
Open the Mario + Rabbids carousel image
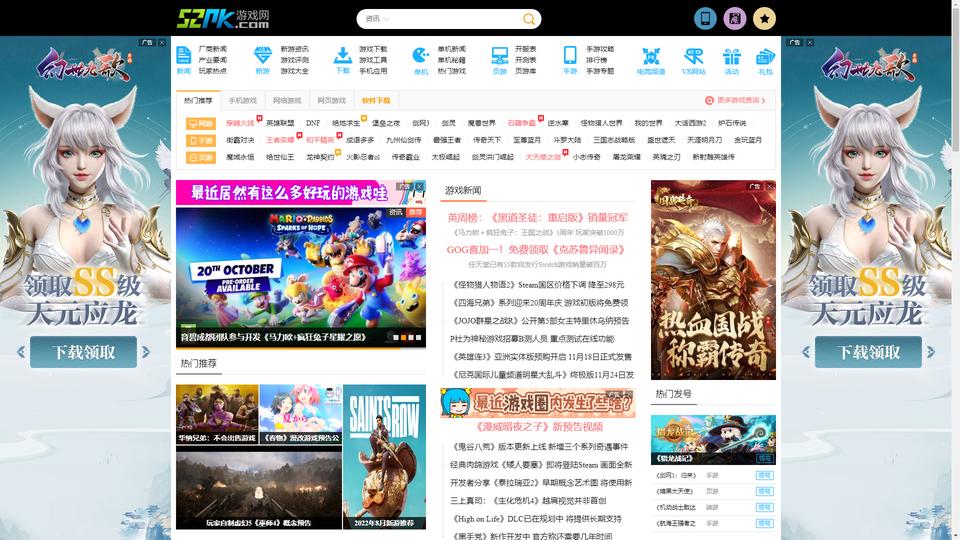point(301,277)
